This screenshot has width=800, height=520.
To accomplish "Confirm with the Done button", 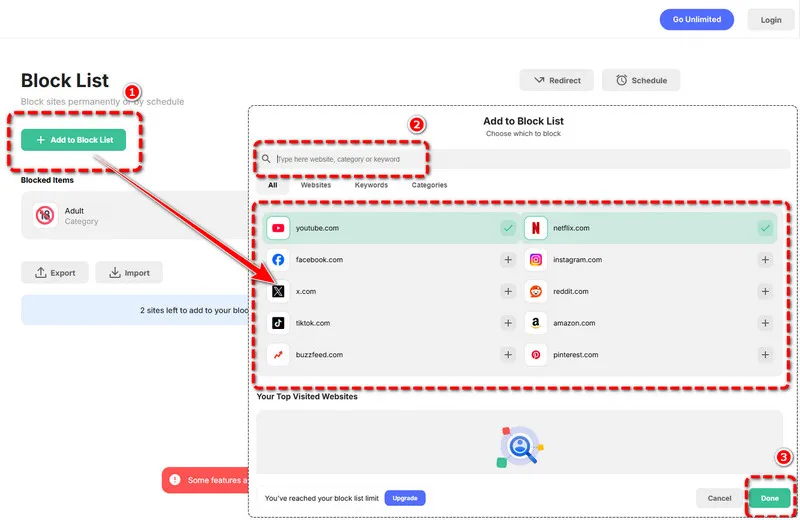I will pos(769,498).
